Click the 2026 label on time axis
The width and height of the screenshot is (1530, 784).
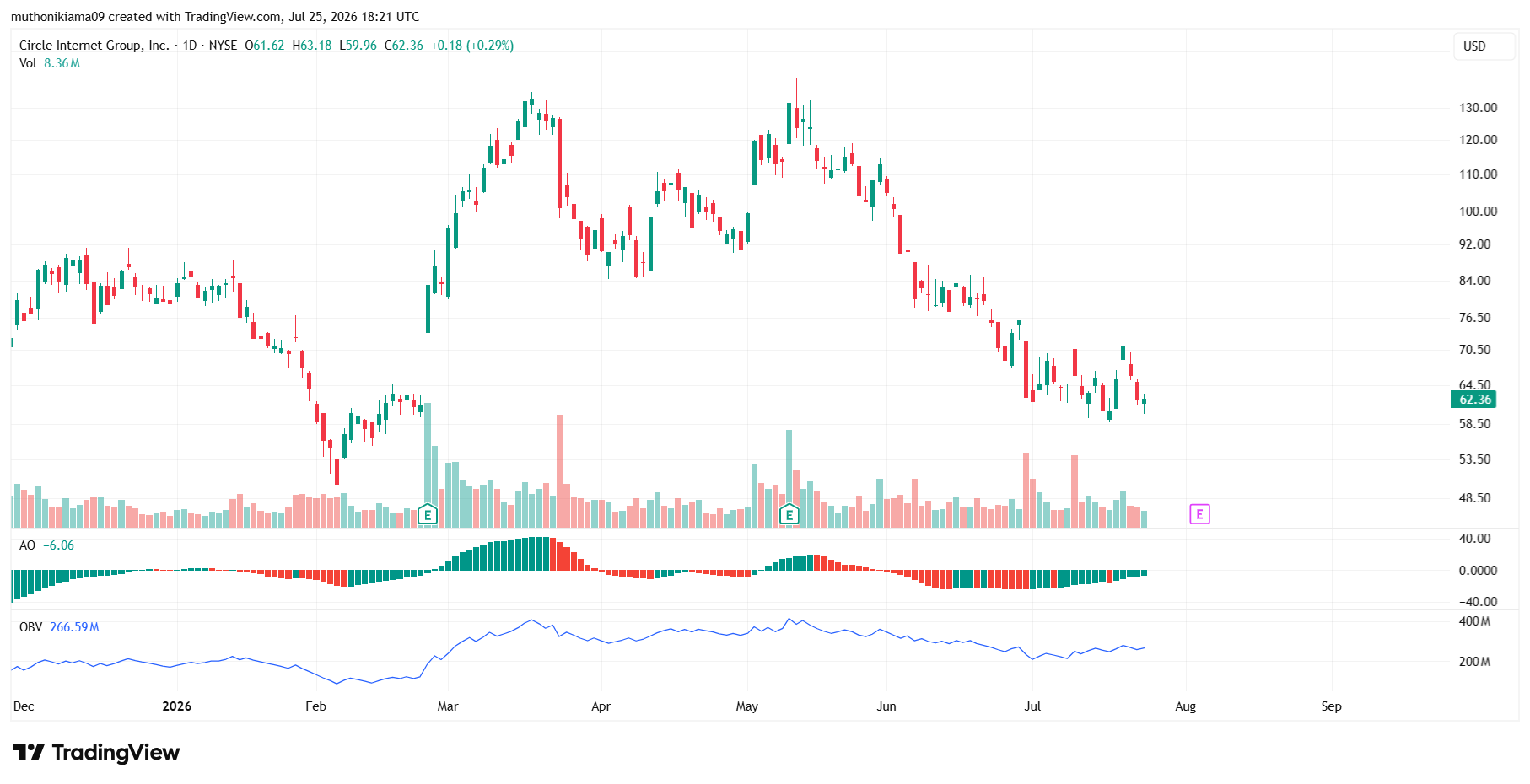coord(177,706)
